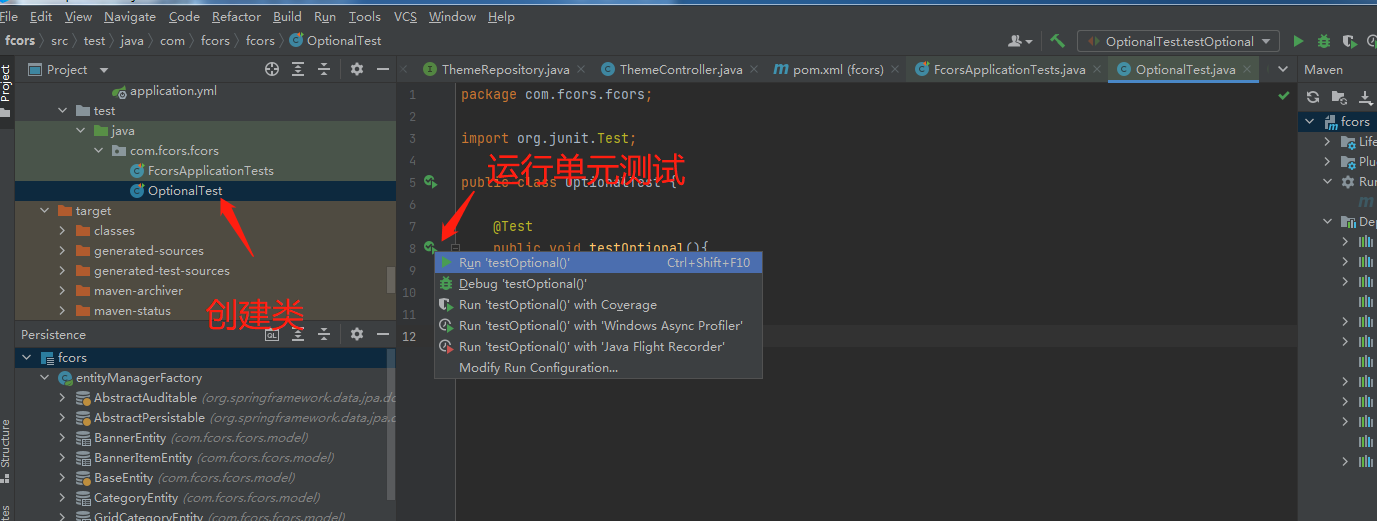Expand the classes folder
This screenshot has height=521, width=1377.
tap(63, 231)
